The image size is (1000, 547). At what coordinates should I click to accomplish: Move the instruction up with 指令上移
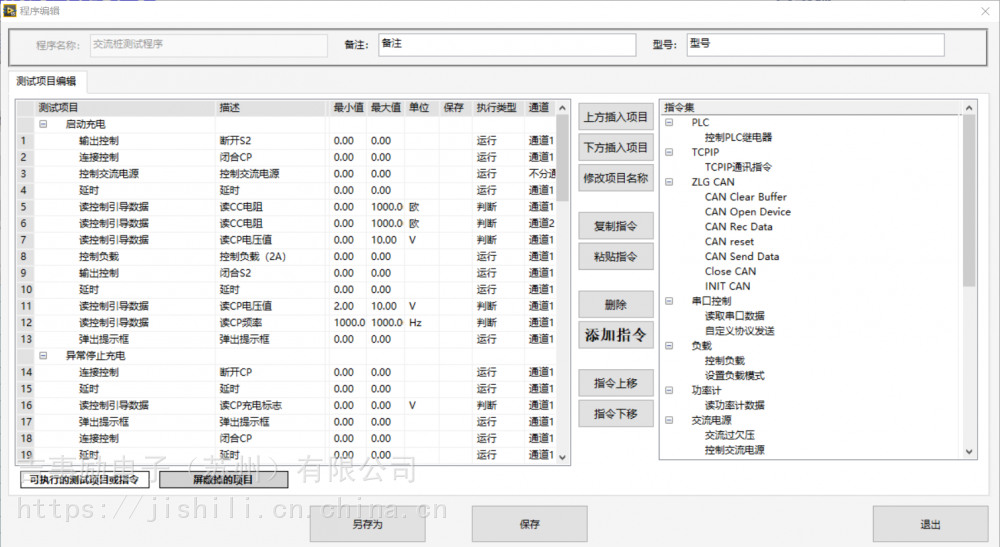point(615,382)
